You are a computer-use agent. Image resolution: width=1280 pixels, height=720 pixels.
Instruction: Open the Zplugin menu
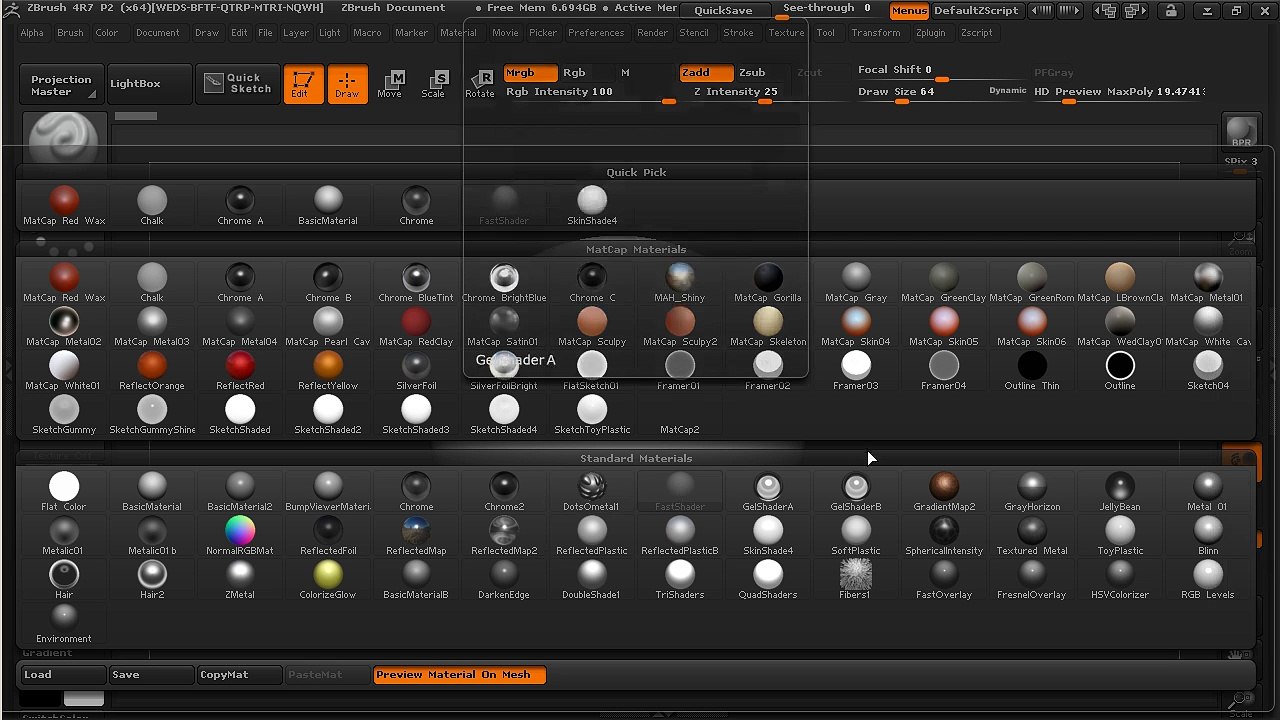coord(930,33)
